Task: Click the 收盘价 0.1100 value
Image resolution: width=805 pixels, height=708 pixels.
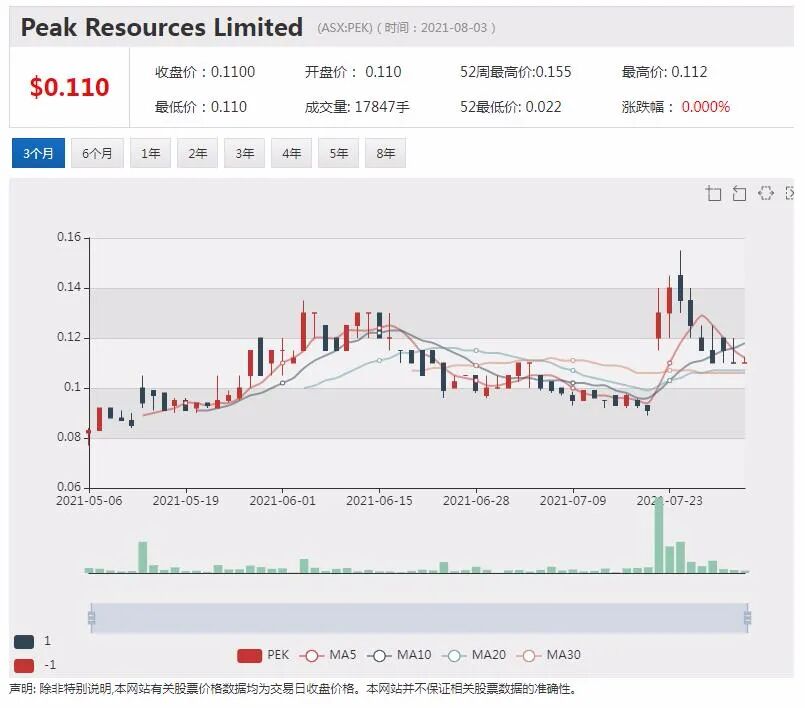Action: tap(233, 72)
